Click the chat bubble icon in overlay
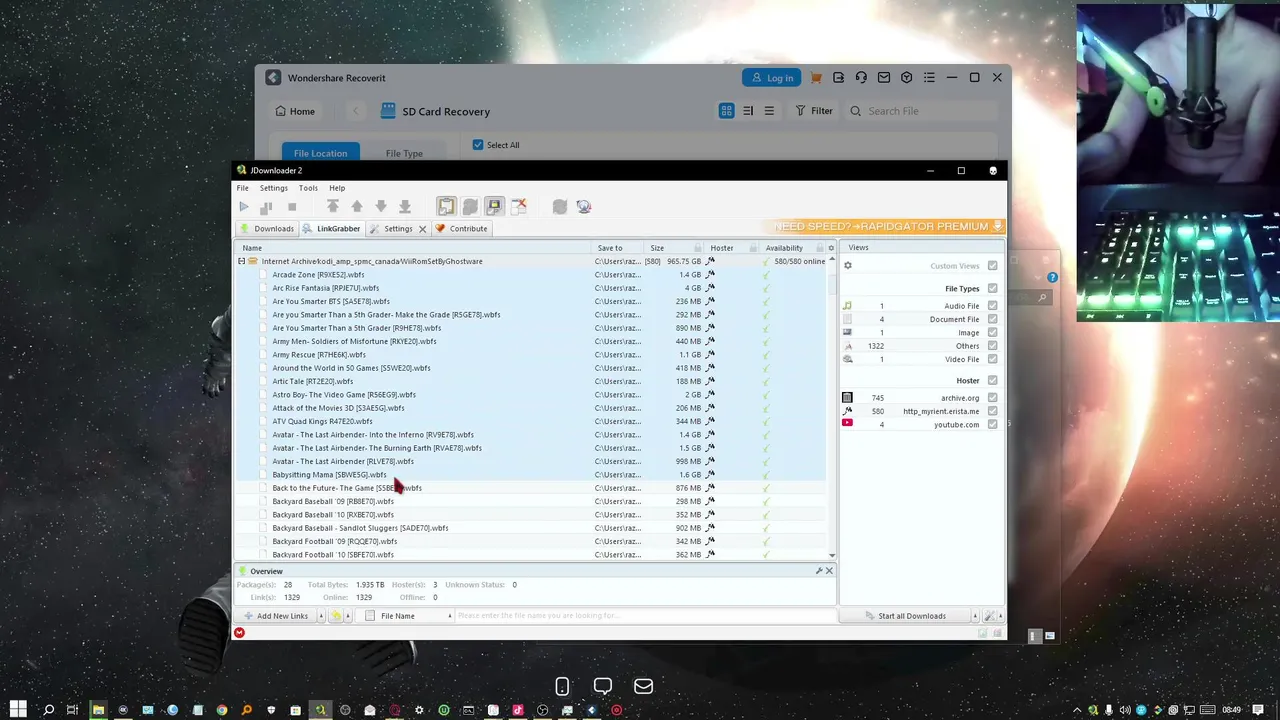 603,686
